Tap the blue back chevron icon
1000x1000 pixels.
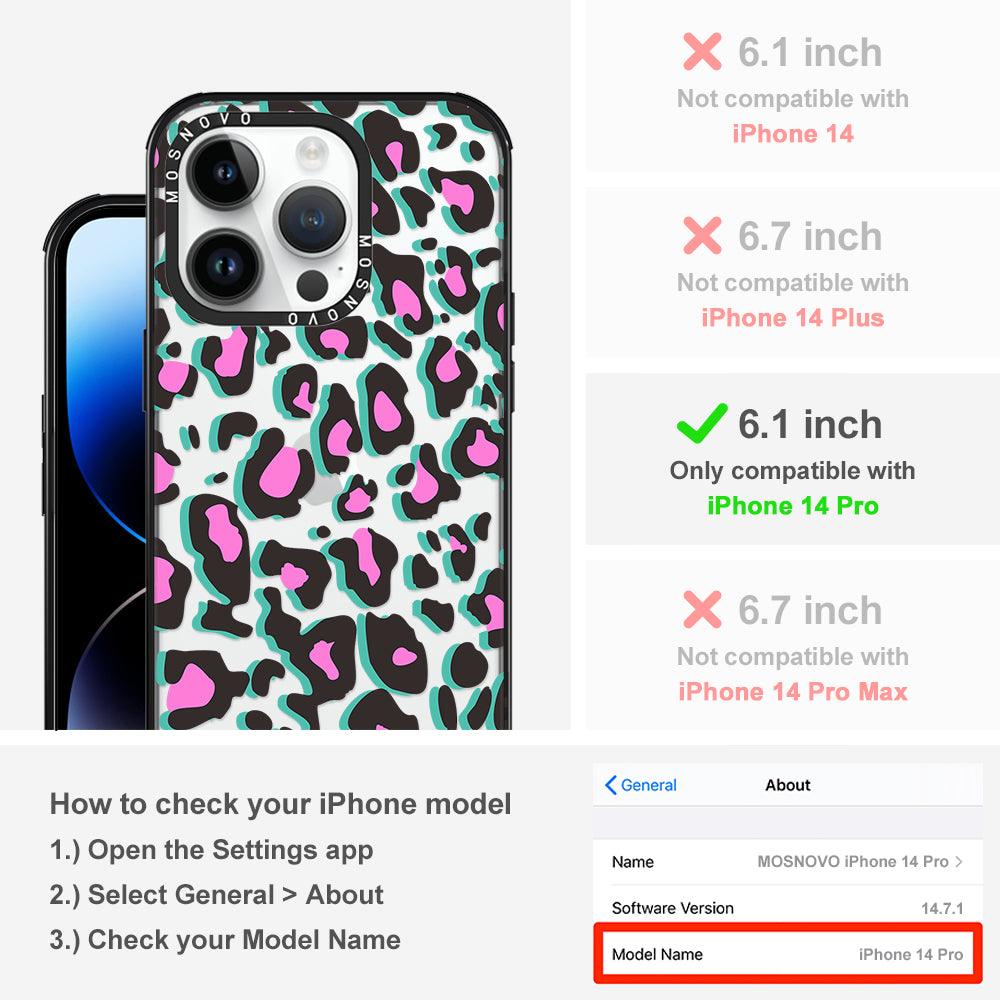tap(610, 785)
